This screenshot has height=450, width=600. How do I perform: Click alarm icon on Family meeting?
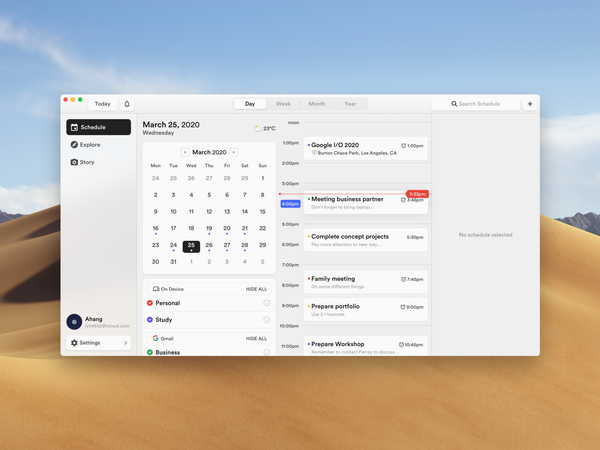pyautogui.click(x=403, y=279)
